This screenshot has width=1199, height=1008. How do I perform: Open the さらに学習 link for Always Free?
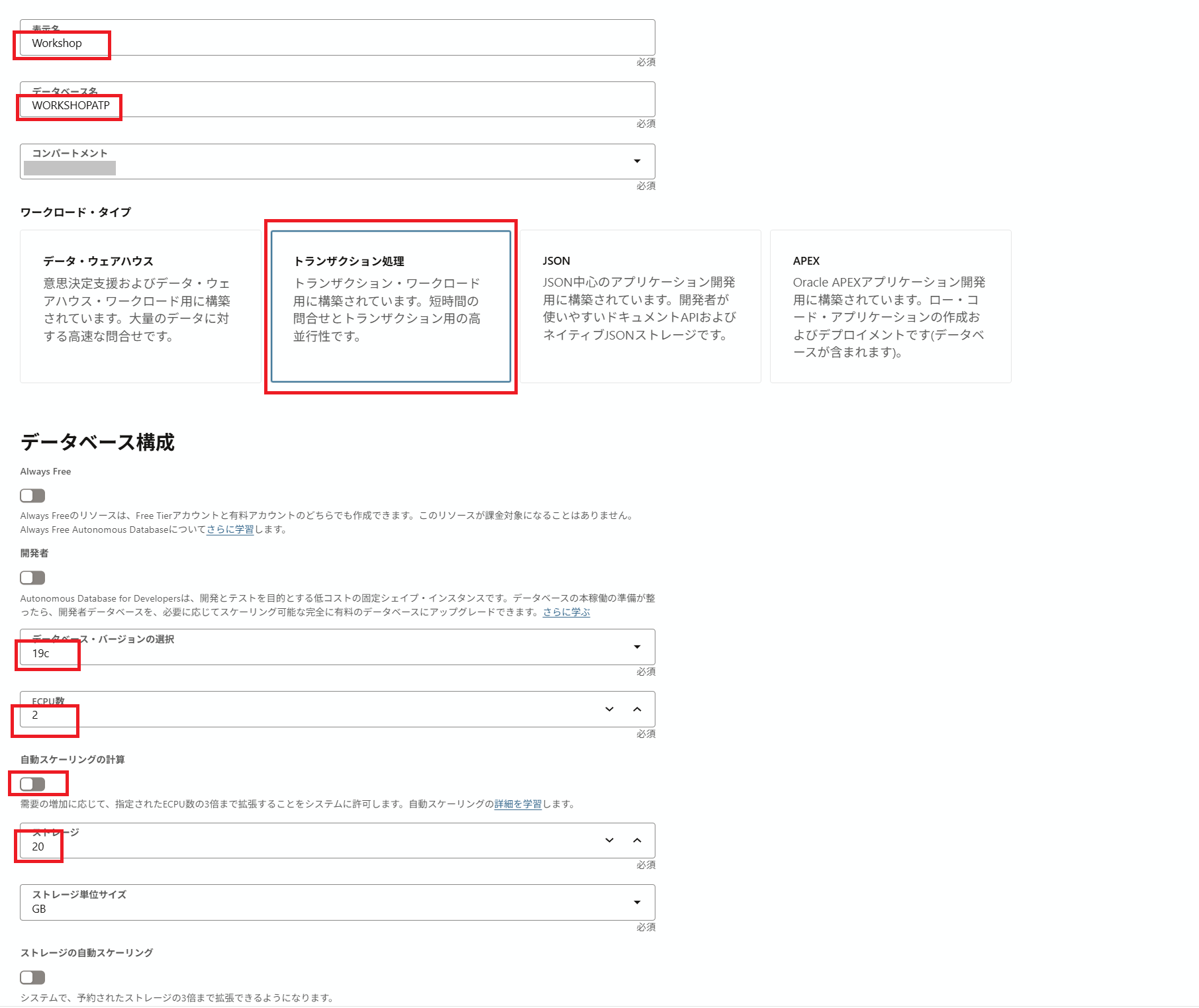coord(230,529)
